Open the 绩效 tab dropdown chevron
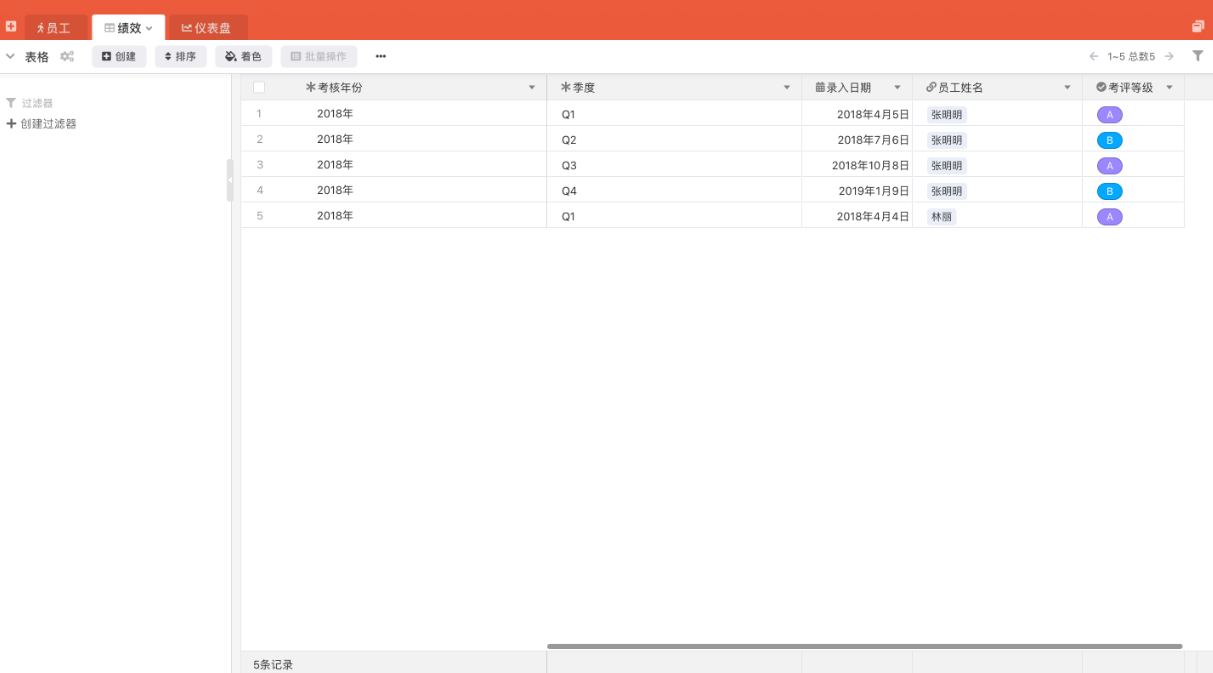The image size is (1213, 673). (149, 28)
